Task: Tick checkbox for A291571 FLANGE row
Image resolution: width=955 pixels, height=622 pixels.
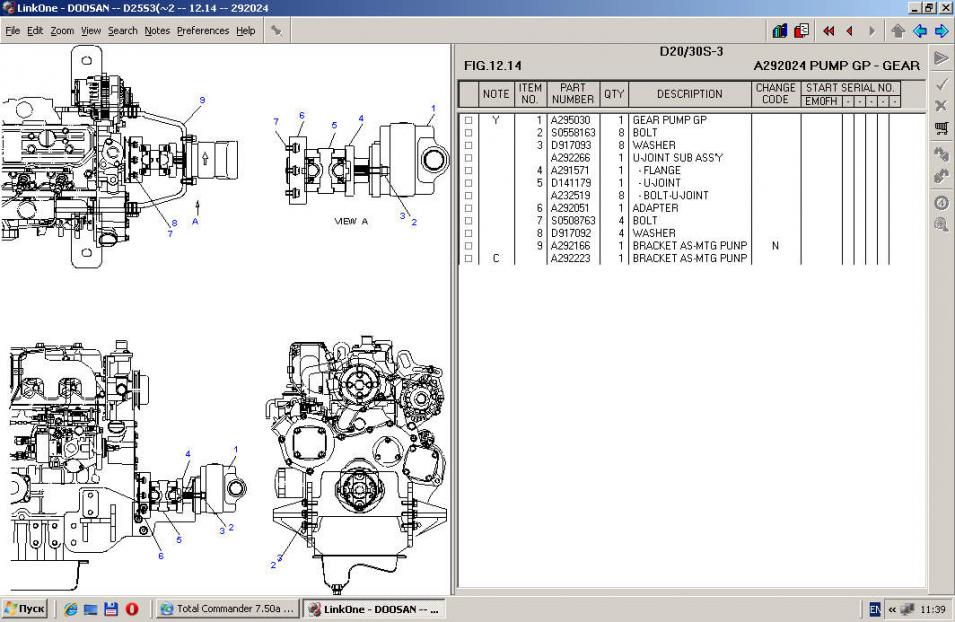Action: pyautogui.click(x=468, y=171)
